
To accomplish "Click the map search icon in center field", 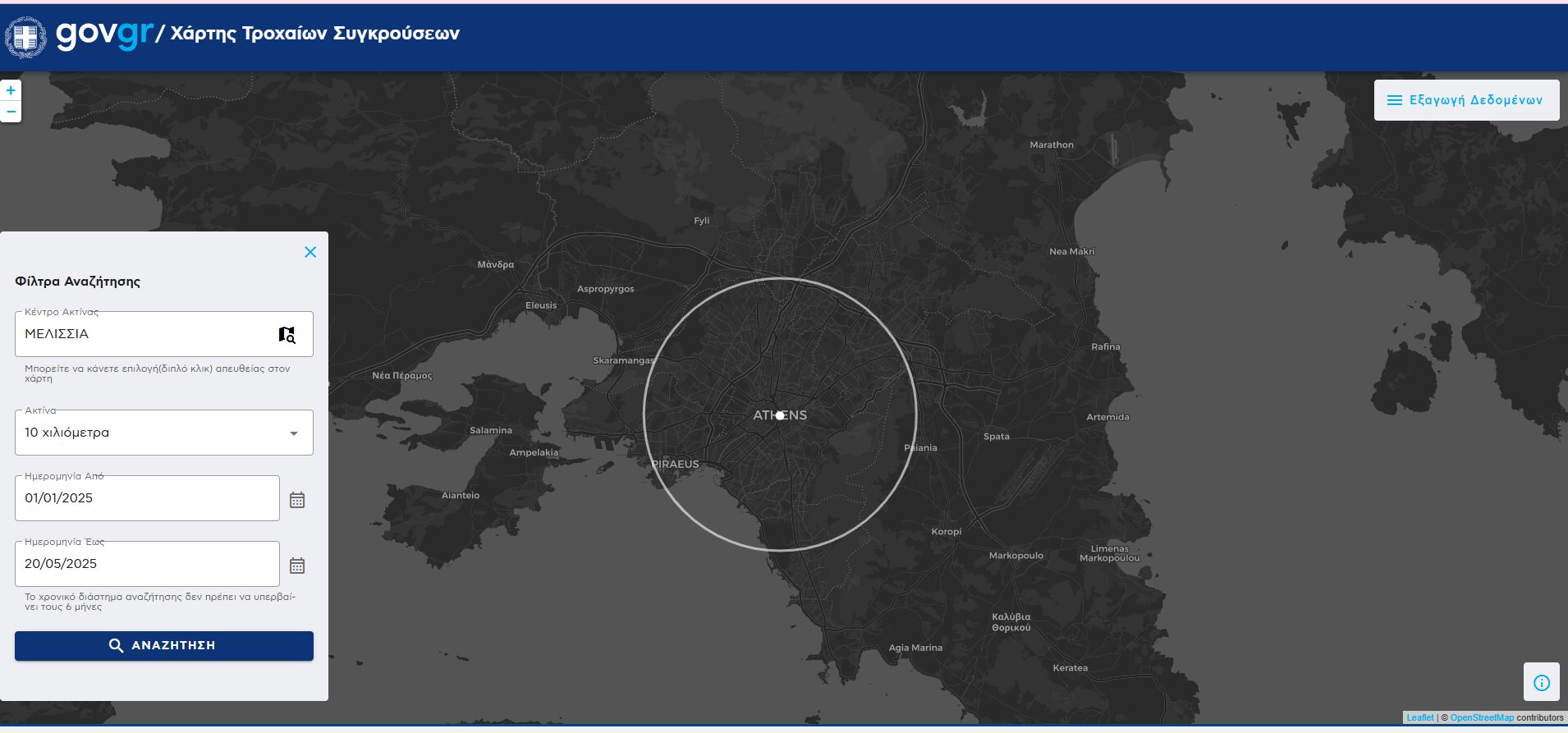I will tap(287, 334).
